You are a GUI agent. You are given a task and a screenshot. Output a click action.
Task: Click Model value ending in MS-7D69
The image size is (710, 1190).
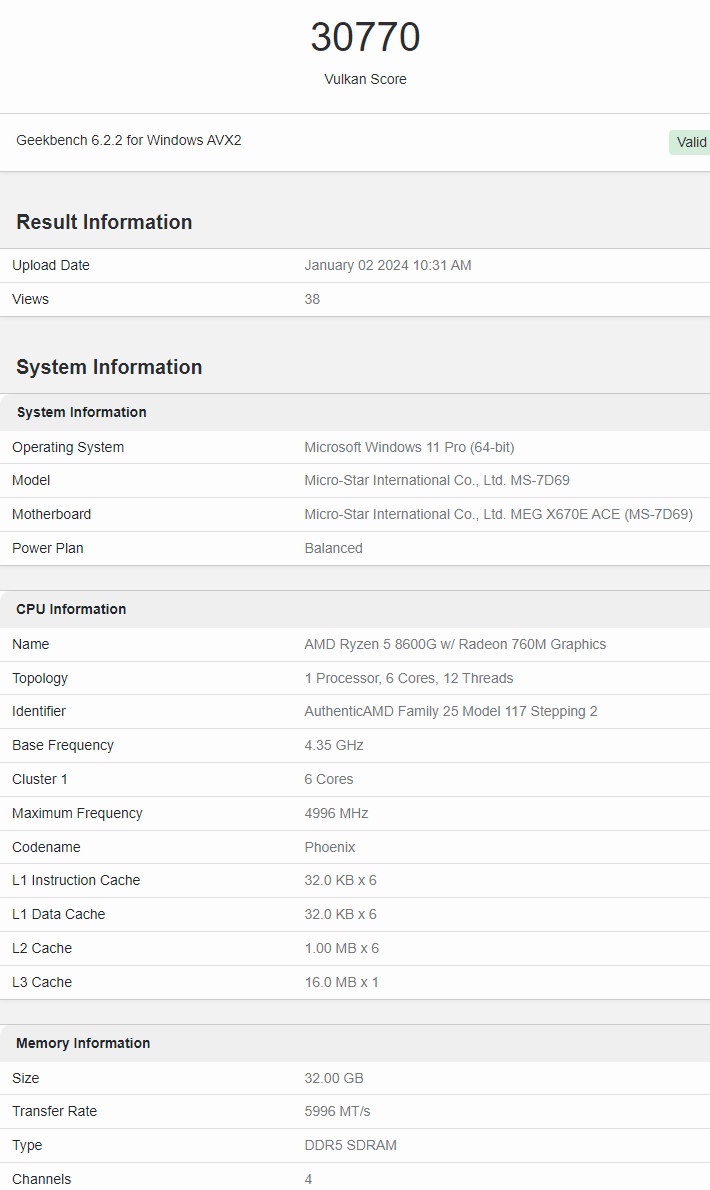point(437,480)
